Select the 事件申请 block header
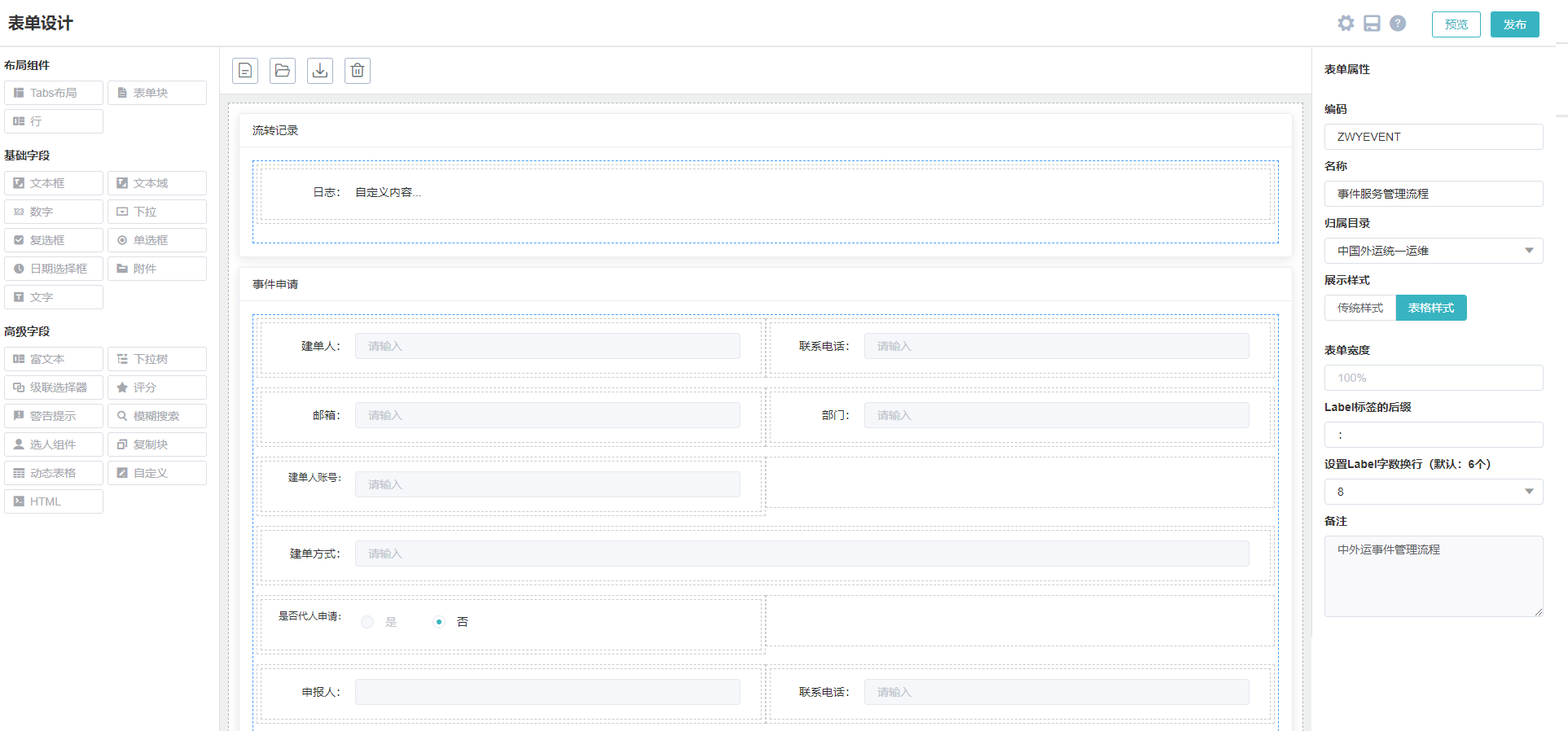The width and height of the screenshot is (1568, 731). click(766, 284)
